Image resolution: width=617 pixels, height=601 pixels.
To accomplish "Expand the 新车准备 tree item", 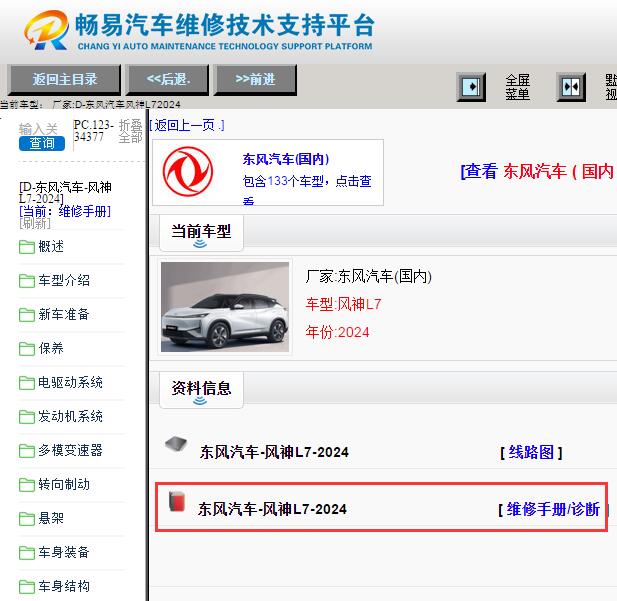I will coord(64,314).
